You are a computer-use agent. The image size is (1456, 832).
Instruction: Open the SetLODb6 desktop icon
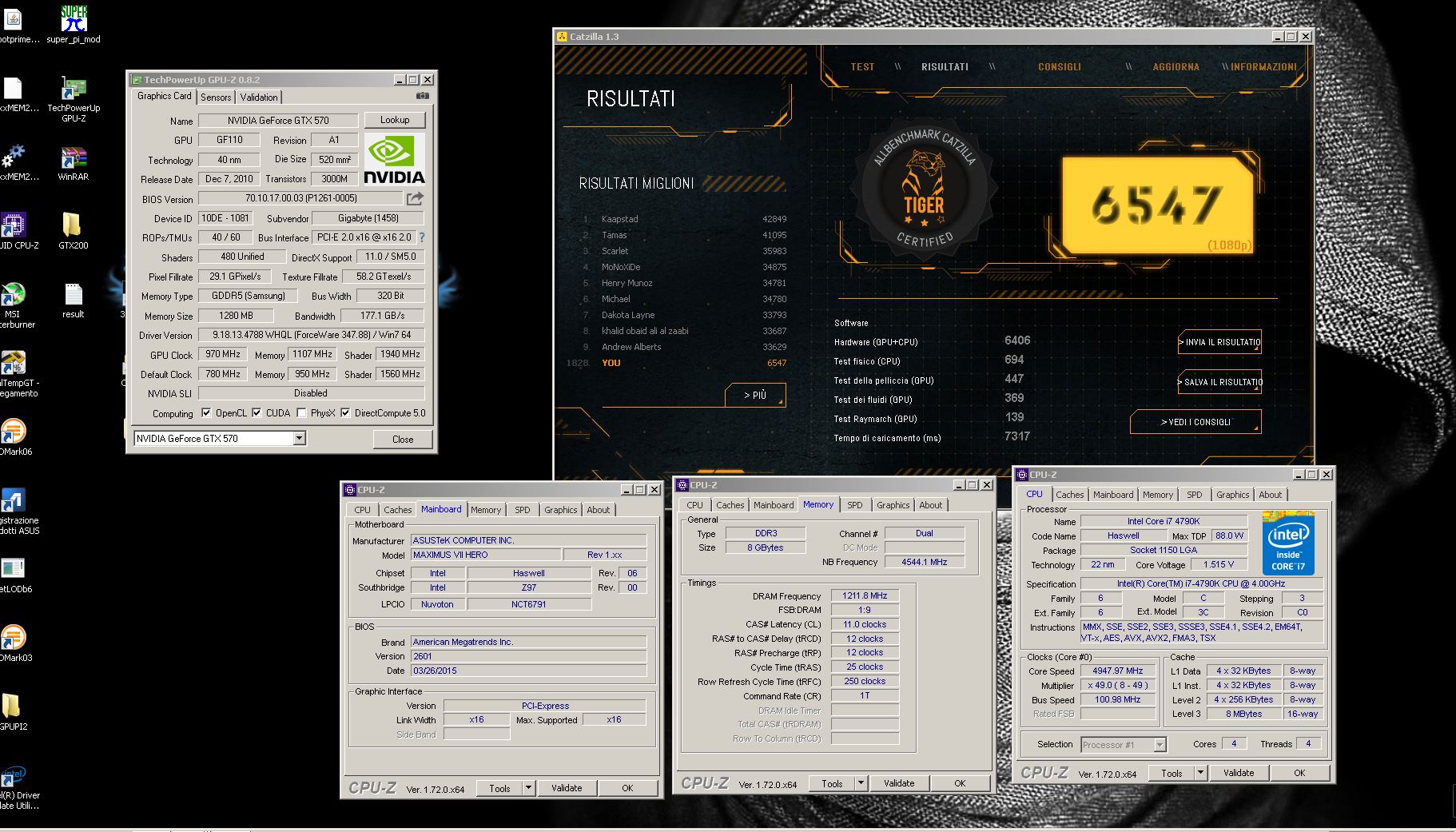(14, 575)
